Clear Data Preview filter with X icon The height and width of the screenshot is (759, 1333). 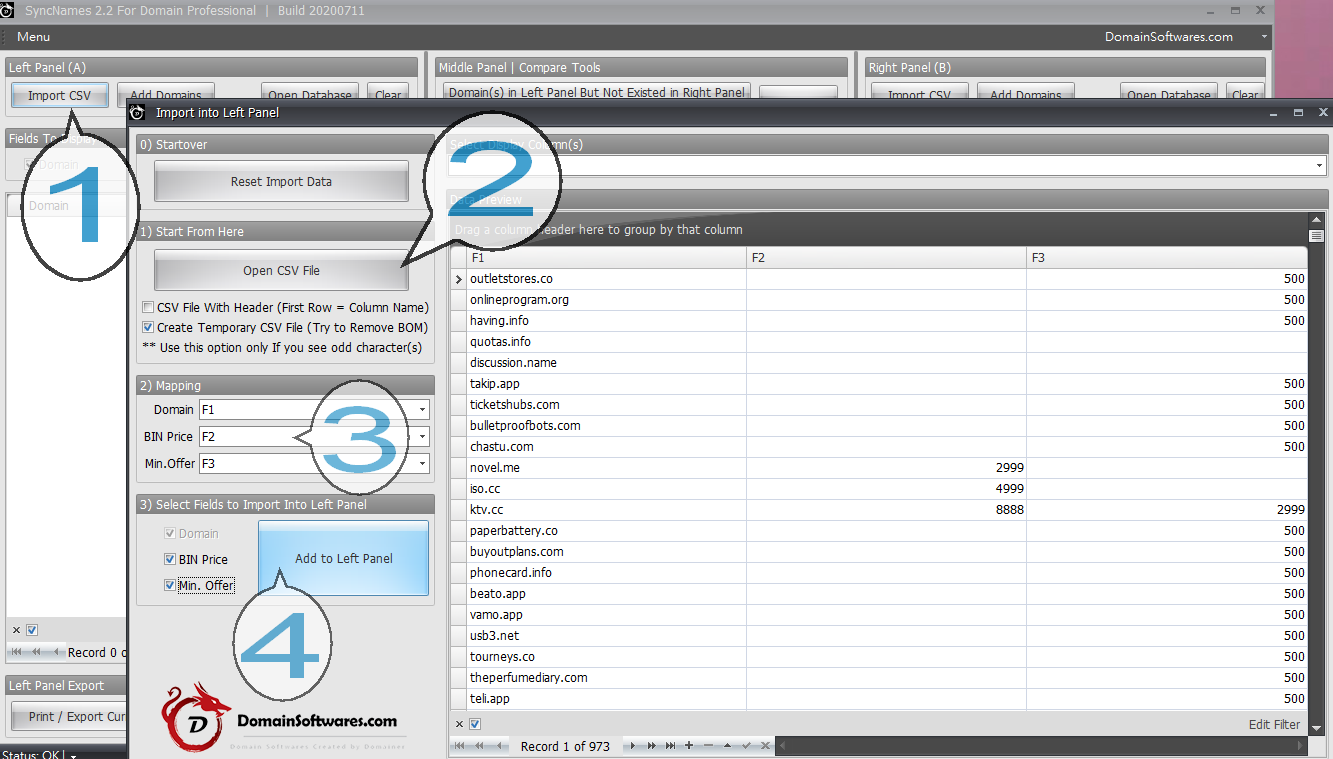[x=460, y=724]
